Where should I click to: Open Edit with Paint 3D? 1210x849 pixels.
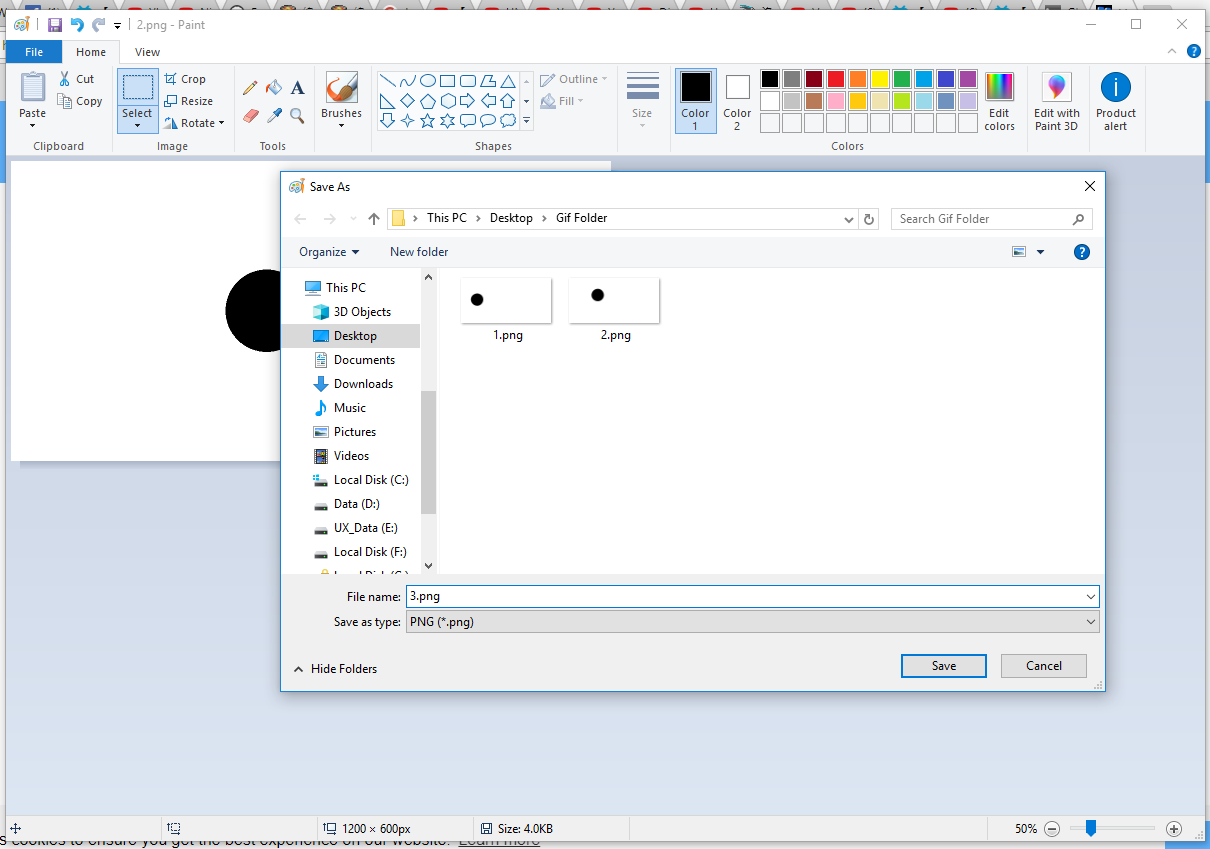(1056, 102)
